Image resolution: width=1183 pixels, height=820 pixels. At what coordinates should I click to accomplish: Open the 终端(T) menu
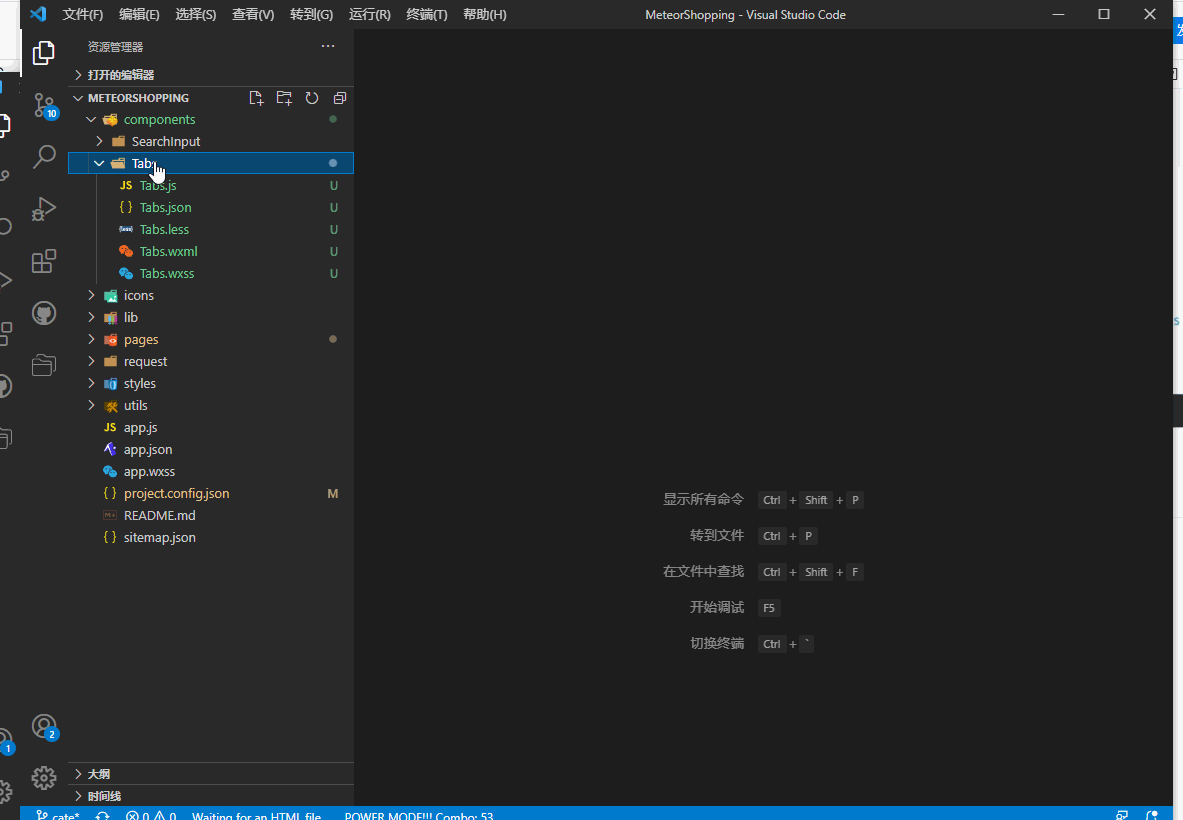click(x=427, y=14)
